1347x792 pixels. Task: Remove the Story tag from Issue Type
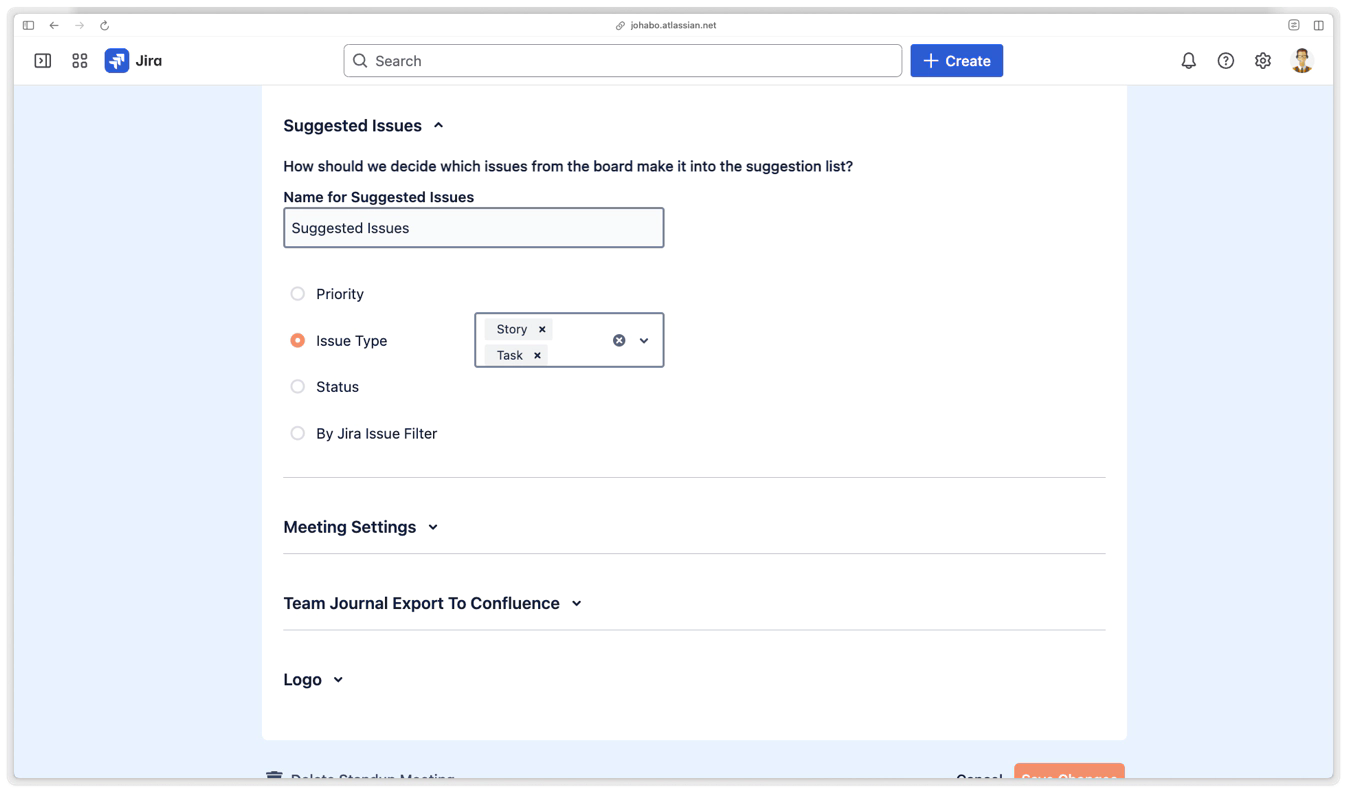pos(542,329)
